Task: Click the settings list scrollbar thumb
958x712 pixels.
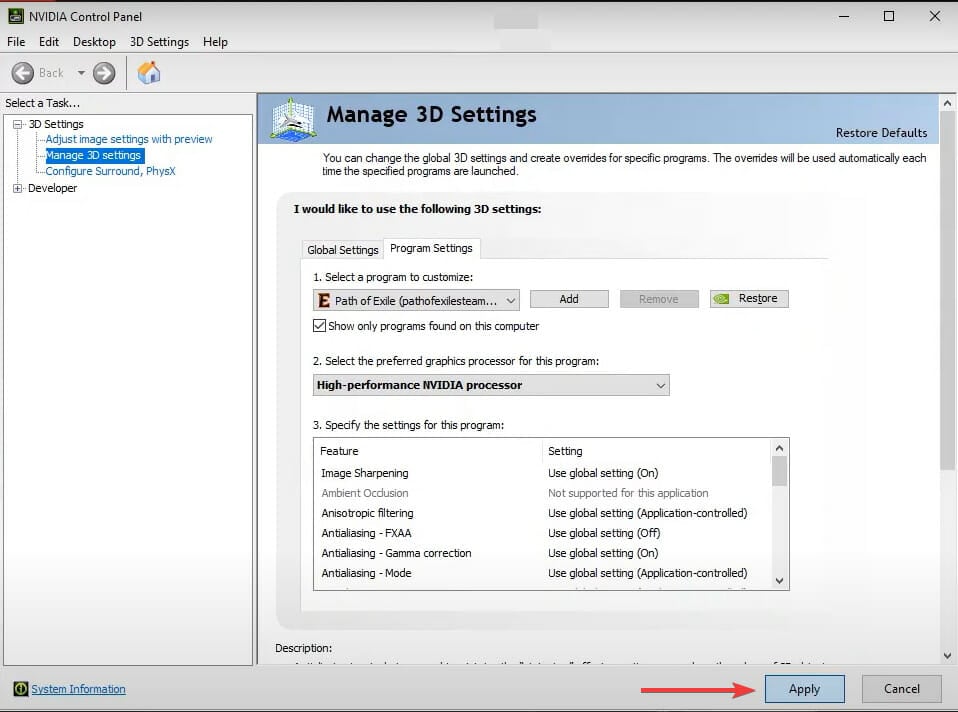Action: 779,471
